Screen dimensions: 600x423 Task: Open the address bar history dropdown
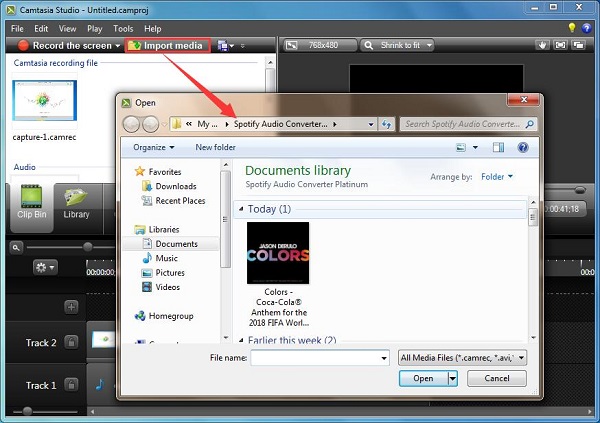tap(370, 124)
